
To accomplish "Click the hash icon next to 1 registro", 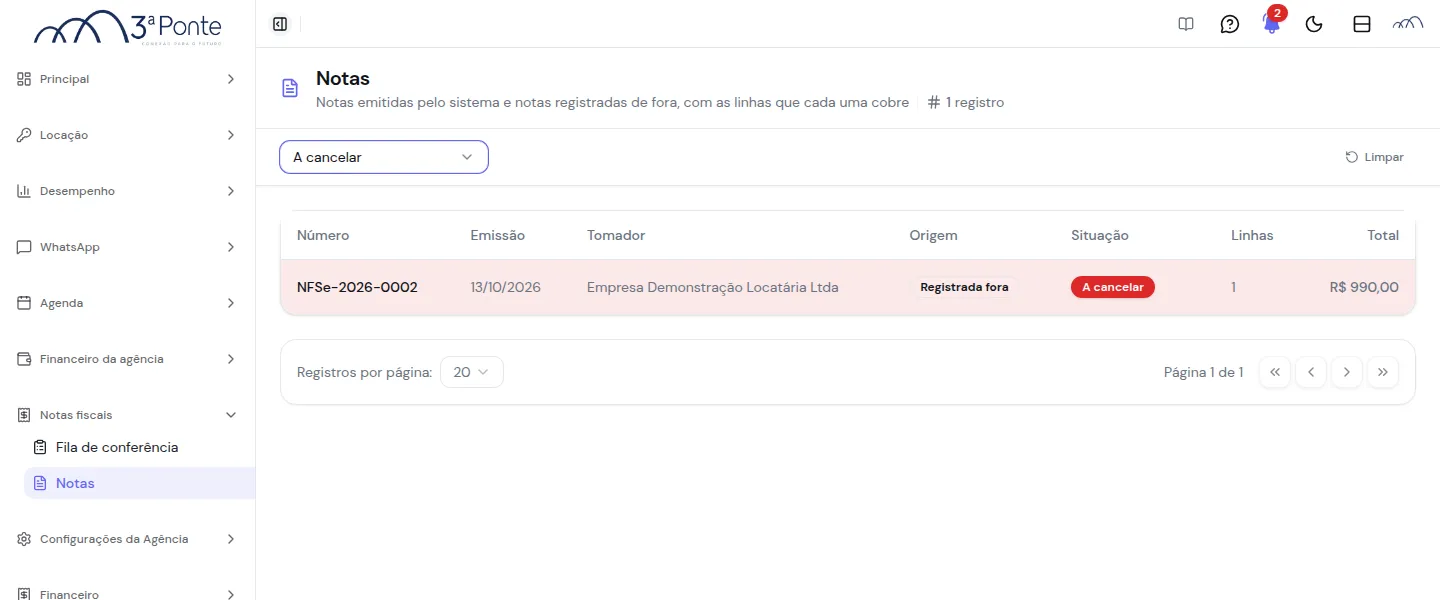I will [934, 102].
